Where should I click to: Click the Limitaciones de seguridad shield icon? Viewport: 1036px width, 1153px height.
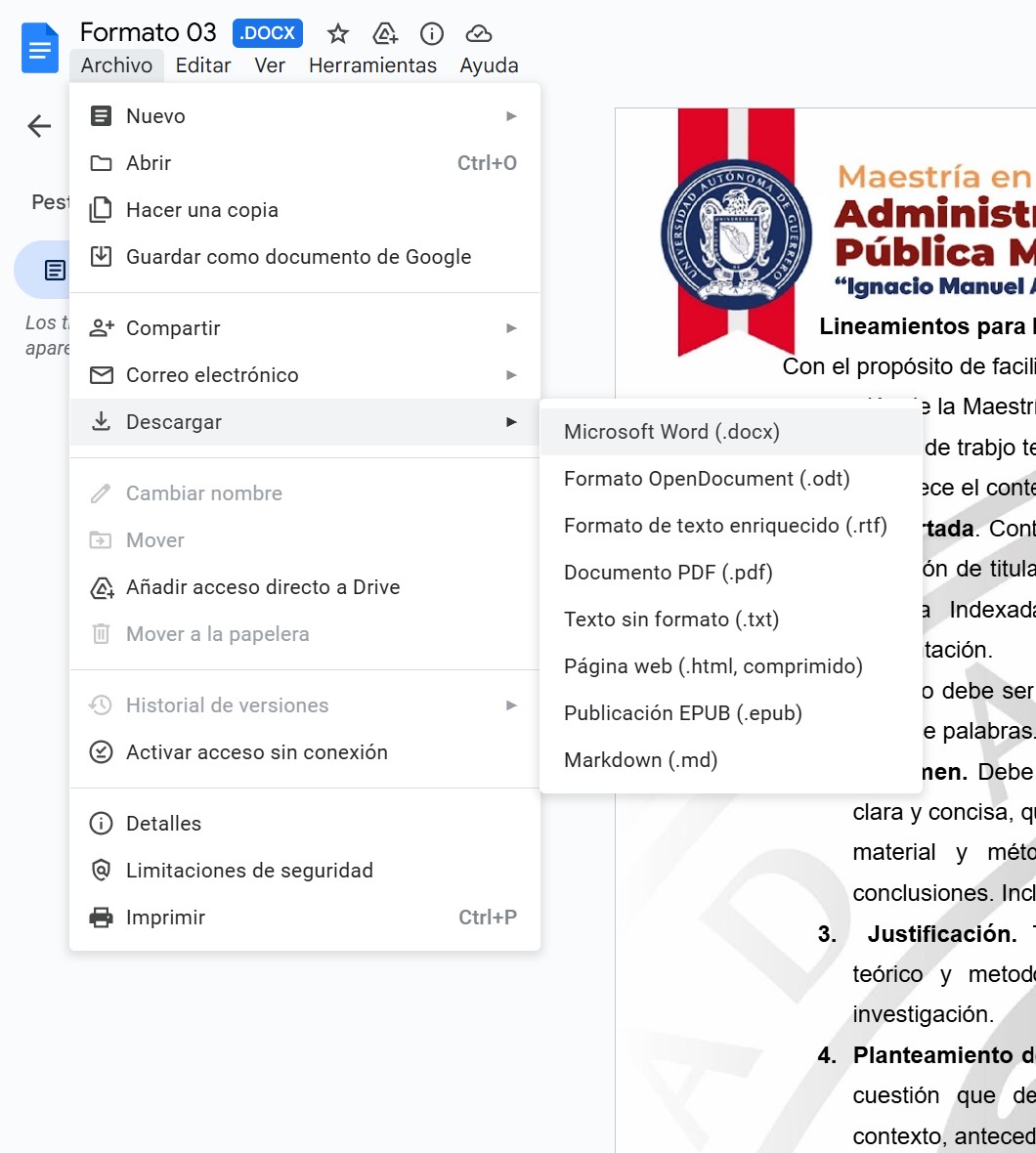point(101,871)
